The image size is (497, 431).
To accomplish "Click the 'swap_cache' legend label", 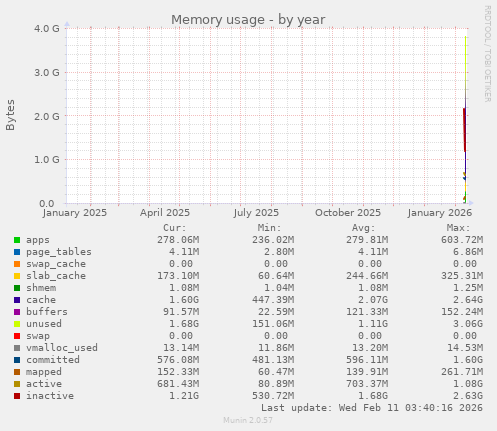I will pyautogui.click(x=56, y=264).
